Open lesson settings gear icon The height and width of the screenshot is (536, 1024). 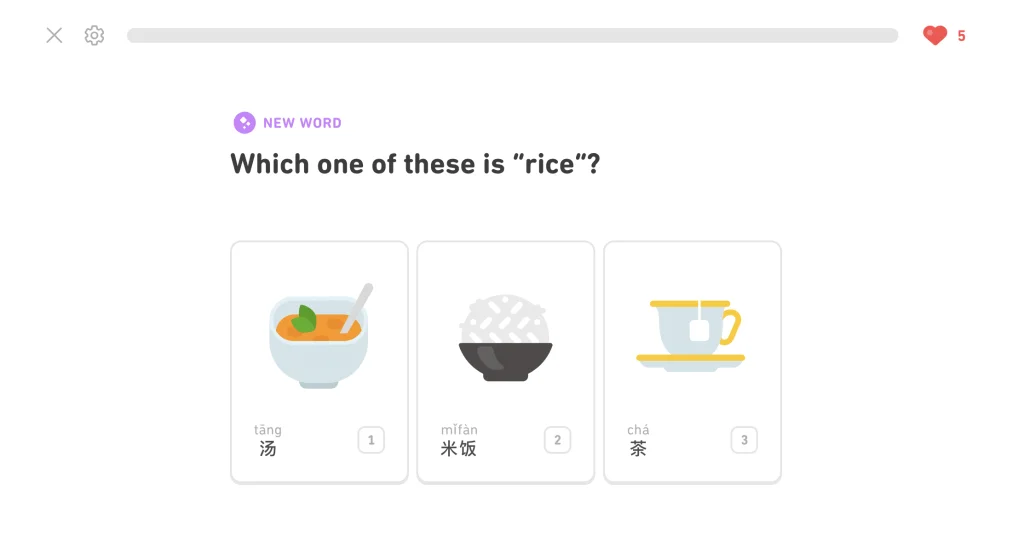pyautogui.click(x=94, y=35)
